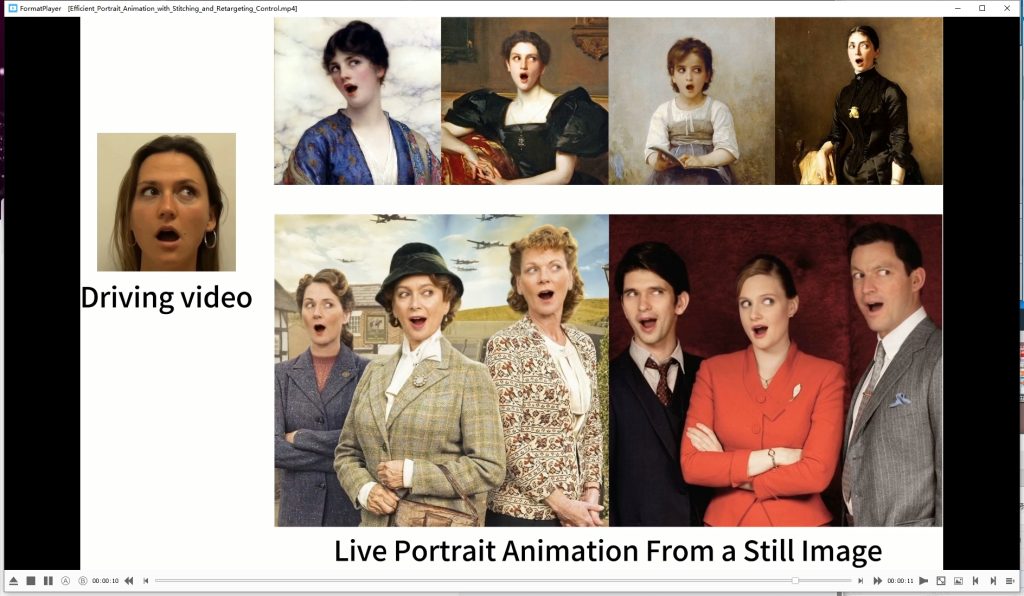The image size is (1024, 596).
Task: Go to previous file in playlist
Action: click(x=975, y=581)
